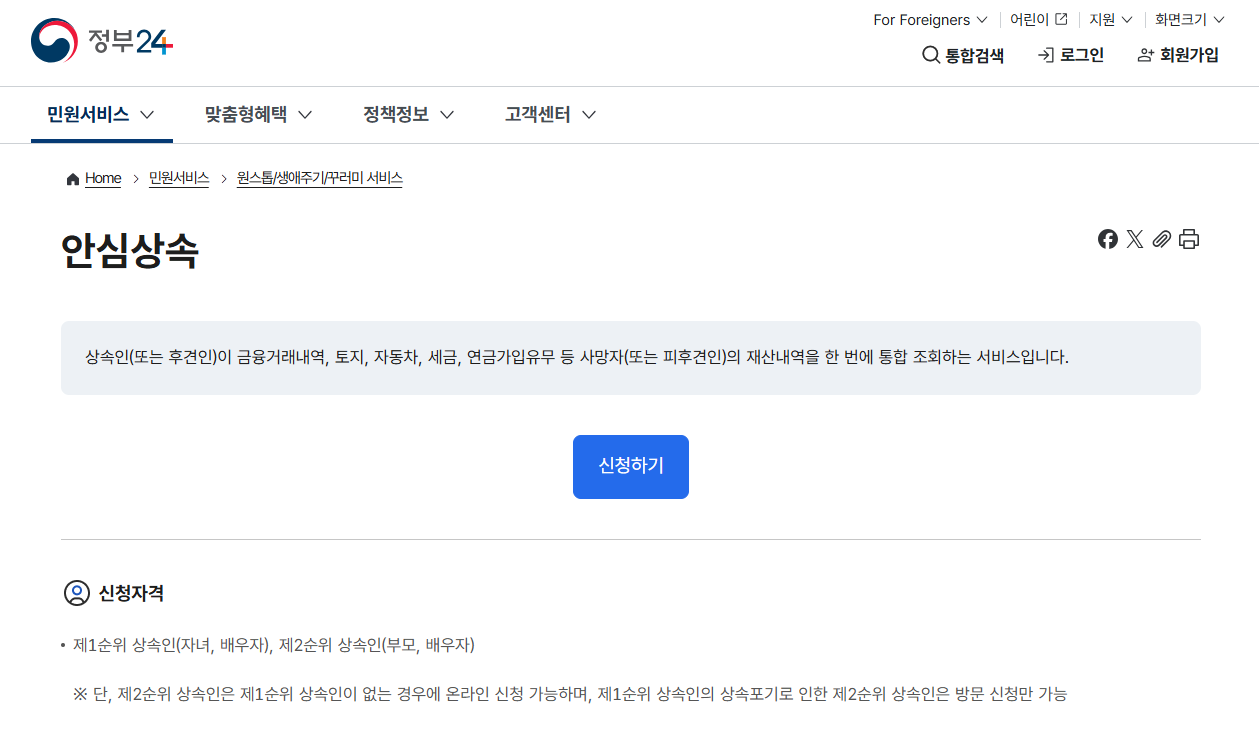The width and height of the screenshot is (1259, 739).
Task: Click the 신청자격 section heading
Action: [131, 593]
